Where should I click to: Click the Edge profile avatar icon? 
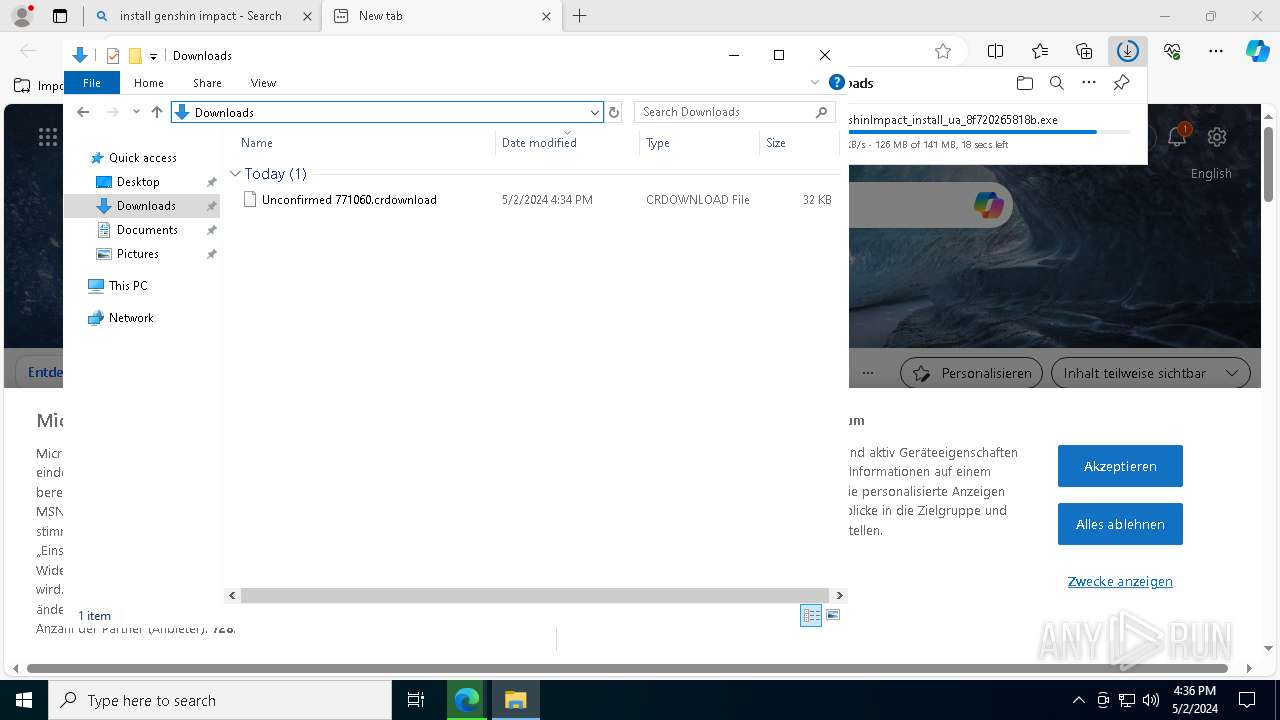coord(22,16)
